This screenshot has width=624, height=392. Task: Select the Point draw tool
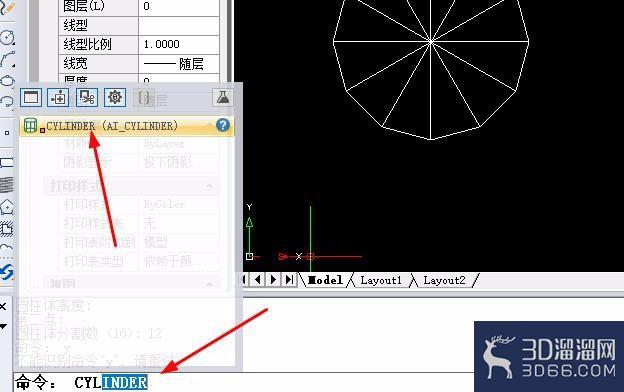[7, 133]
